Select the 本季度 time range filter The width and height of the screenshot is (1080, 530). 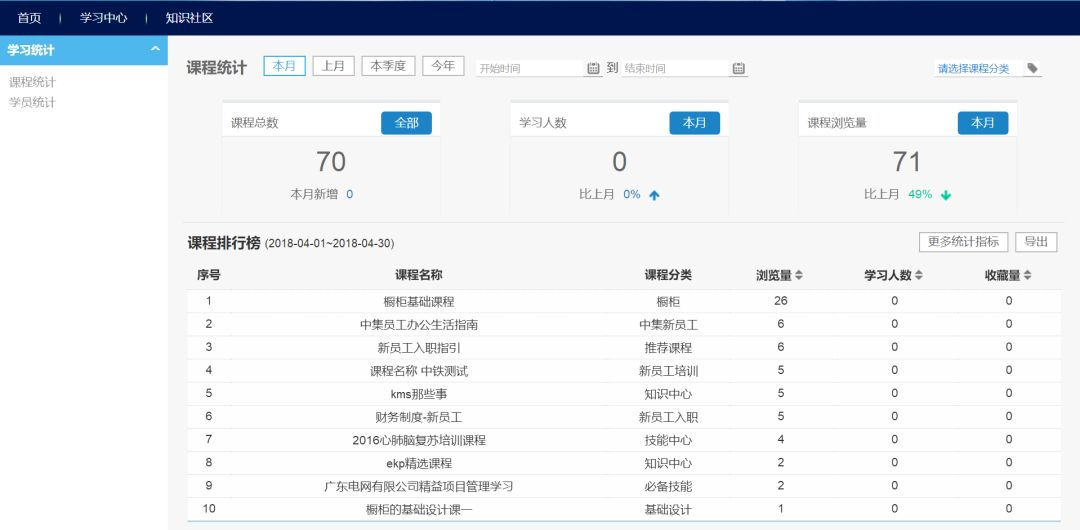[x=388, y=66]
